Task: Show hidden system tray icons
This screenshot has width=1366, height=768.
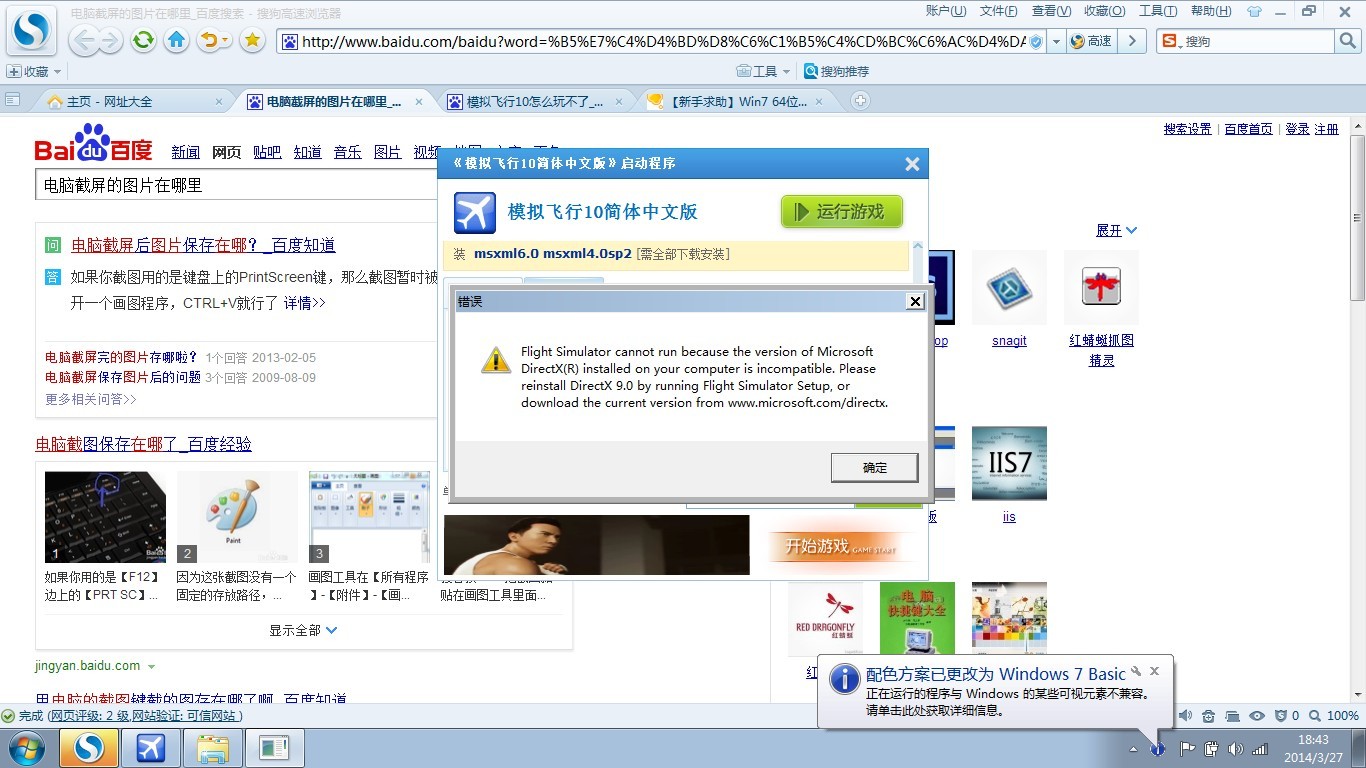Action: [x=1133, y=749]
